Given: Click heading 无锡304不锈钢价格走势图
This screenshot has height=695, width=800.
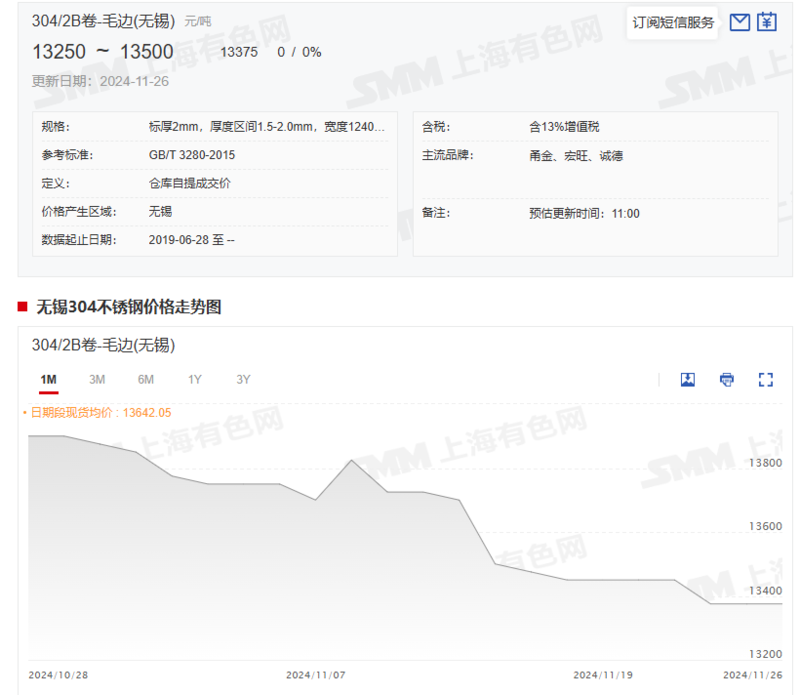Looking at the screenshot, I should click(129, 307).
